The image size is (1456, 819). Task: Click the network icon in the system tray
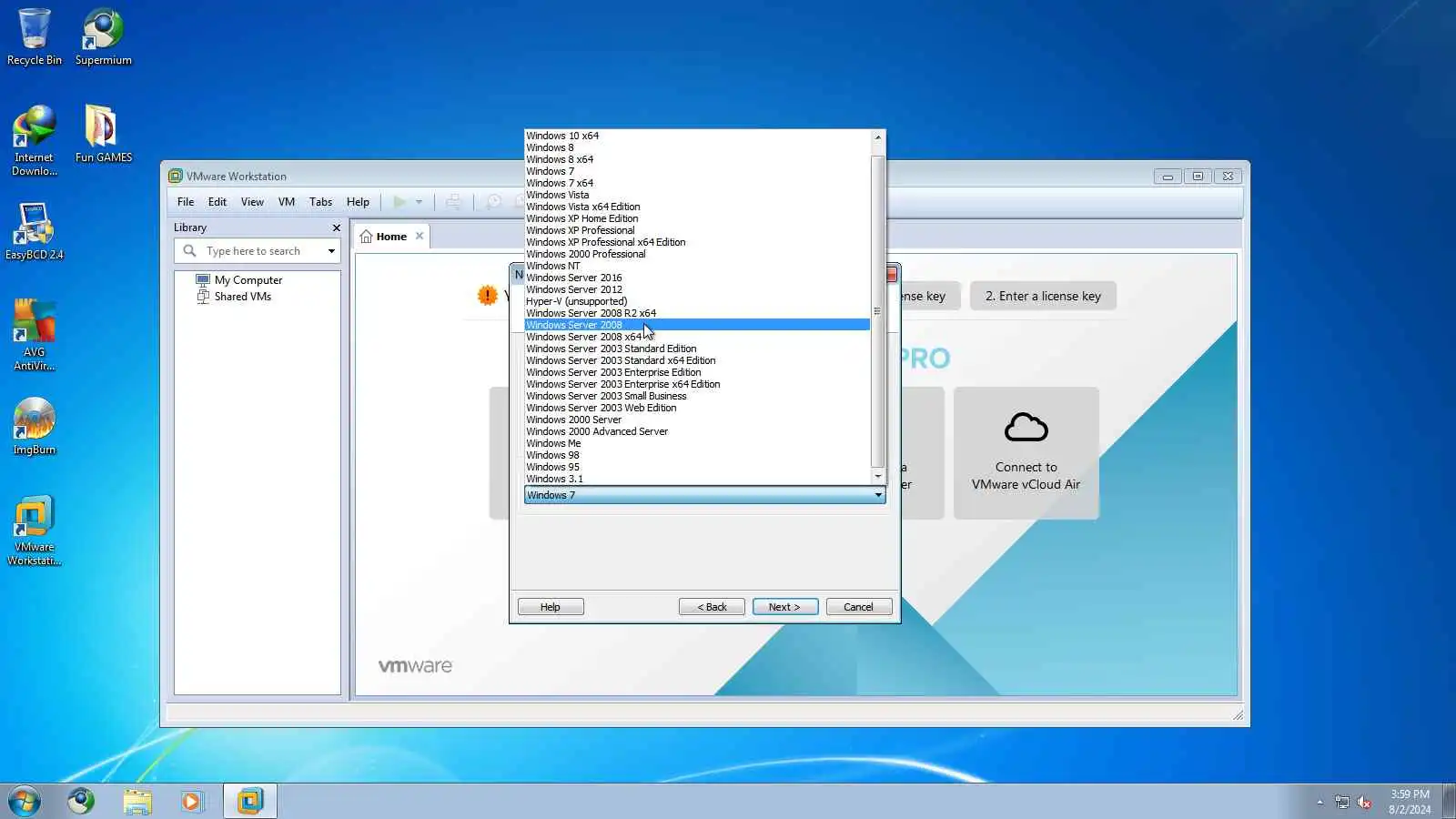(x=1342, y=802)
